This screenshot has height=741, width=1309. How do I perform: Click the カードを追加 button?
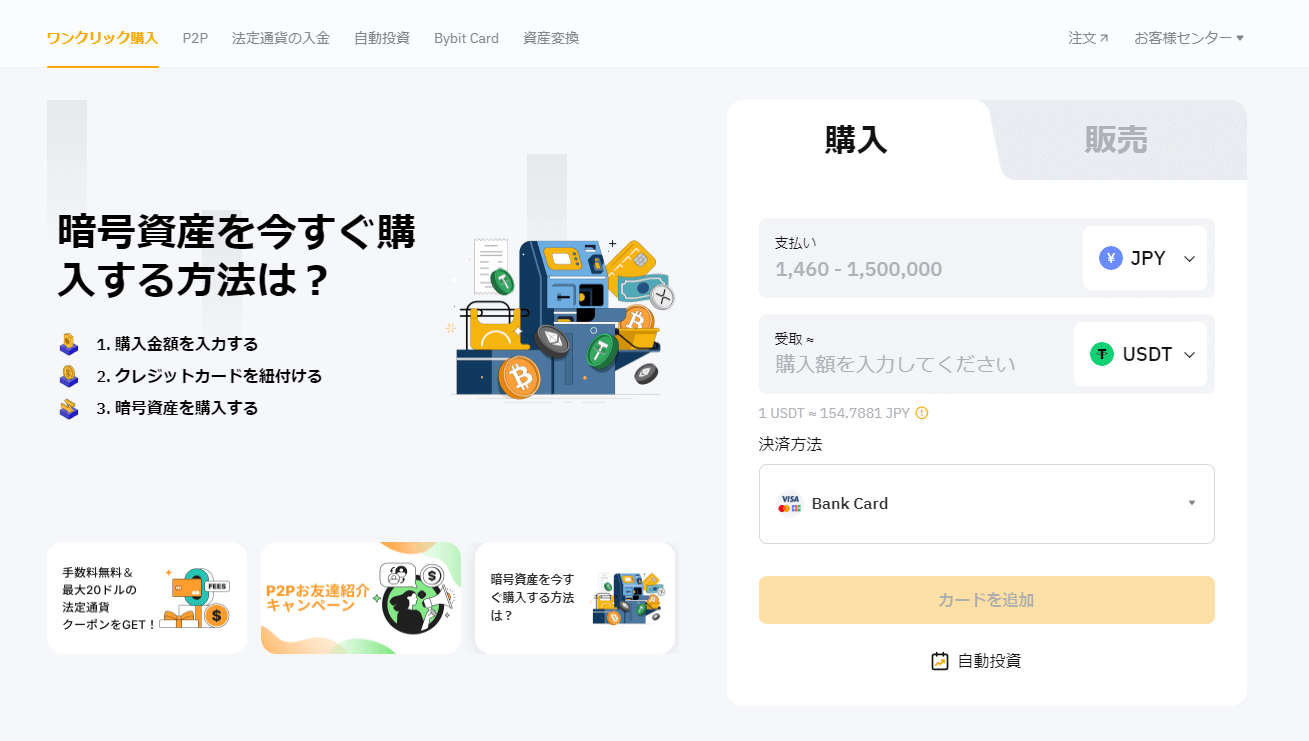click(x=987, y=600)
